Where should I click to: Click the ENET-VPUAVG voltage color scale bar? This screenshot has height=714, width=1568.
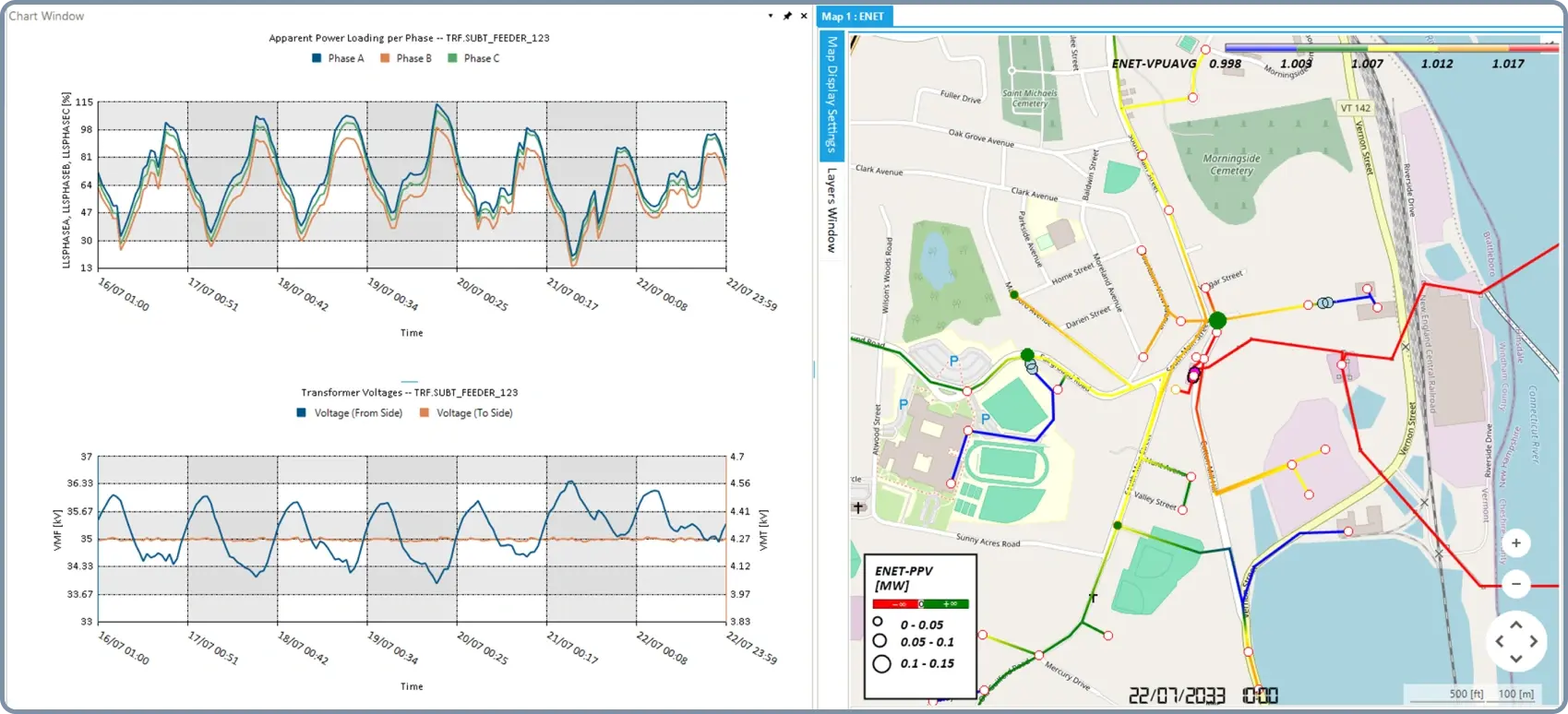(x=1391, y=47)
